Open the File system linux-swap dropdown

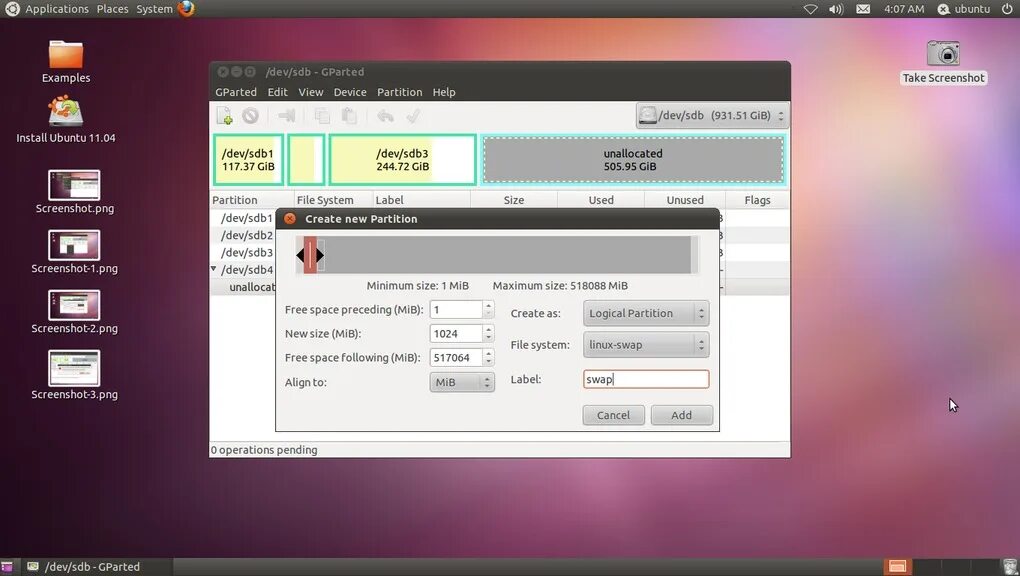646,345
